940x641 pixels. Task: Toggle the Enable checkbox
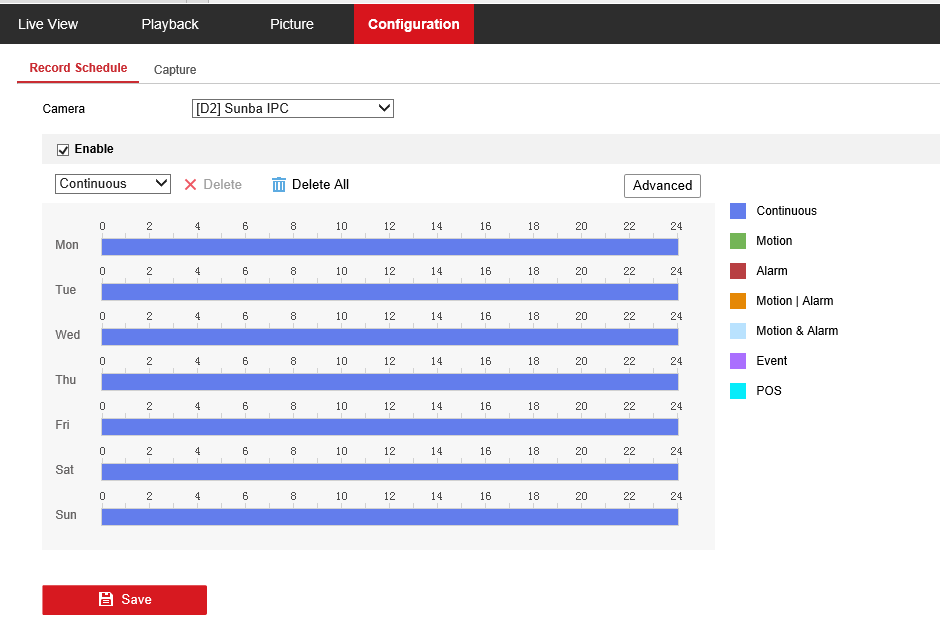63,149
